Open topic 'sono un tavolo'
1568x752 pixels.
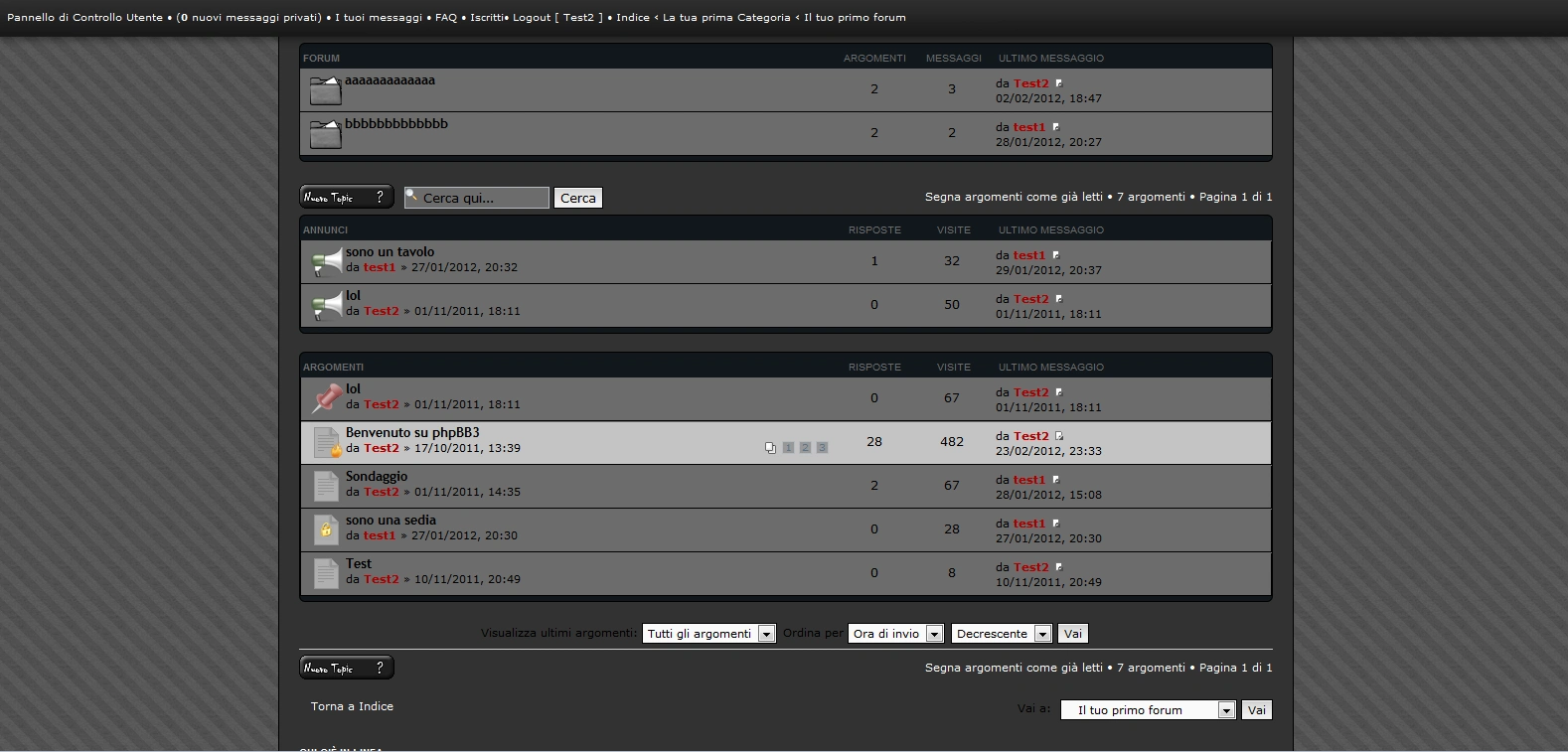click(x=390, y=252)
